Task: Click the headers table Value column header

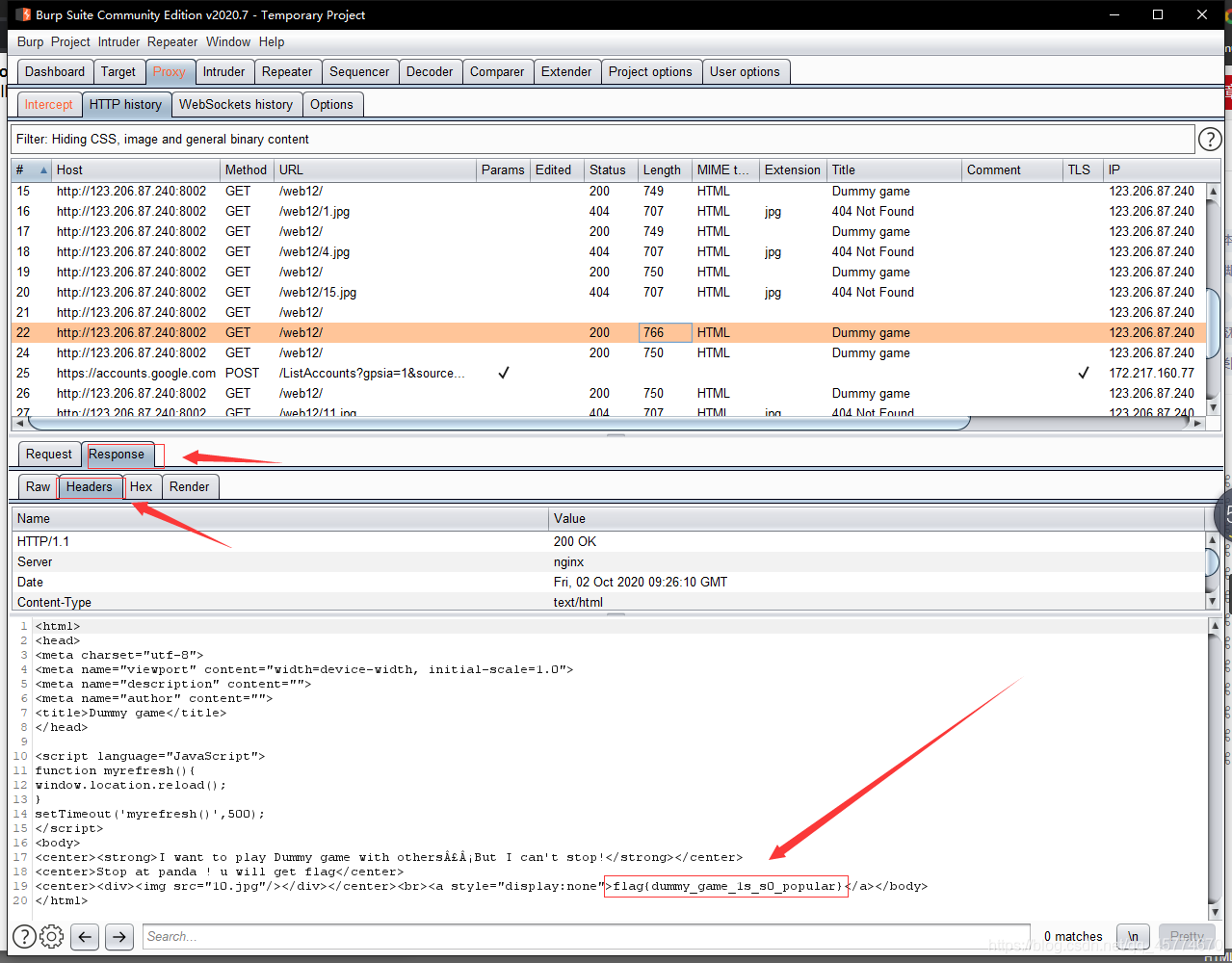Action: click(877, 518)
